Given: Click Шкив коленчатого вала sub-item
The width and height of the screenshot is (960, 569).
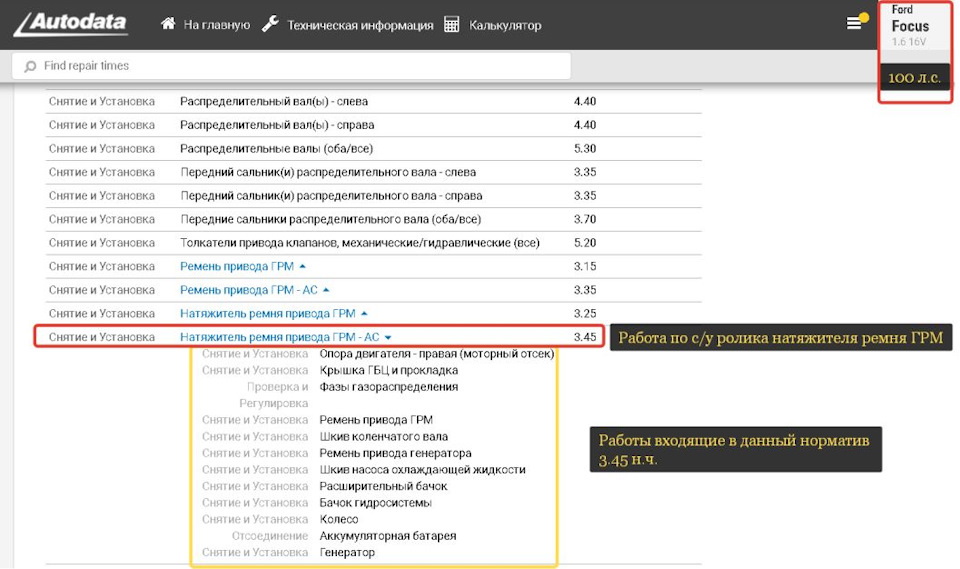Looking at the screenshot, I should [384, 437].
